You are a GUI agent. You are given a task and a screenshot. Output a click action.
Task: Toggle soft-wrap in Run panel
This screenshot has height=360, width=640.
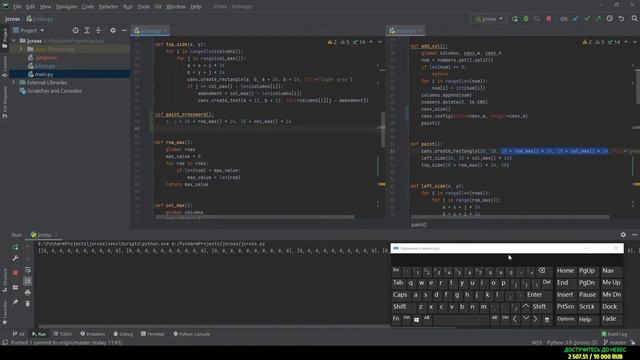pos(27,270)
